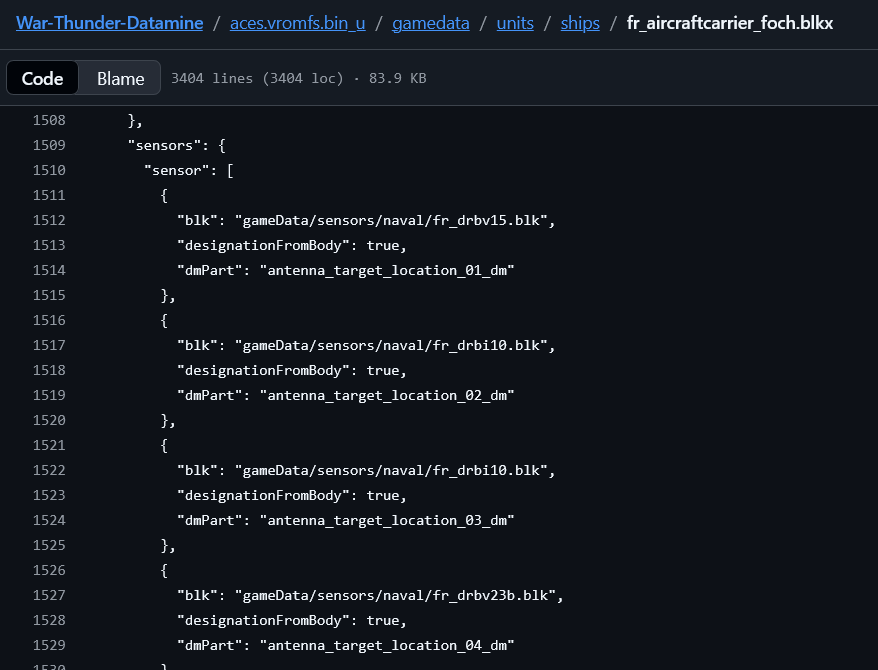Select line number 1517 in the gutter
The height and width of the screenshot is (670, 878).
(x=49, y=345)
